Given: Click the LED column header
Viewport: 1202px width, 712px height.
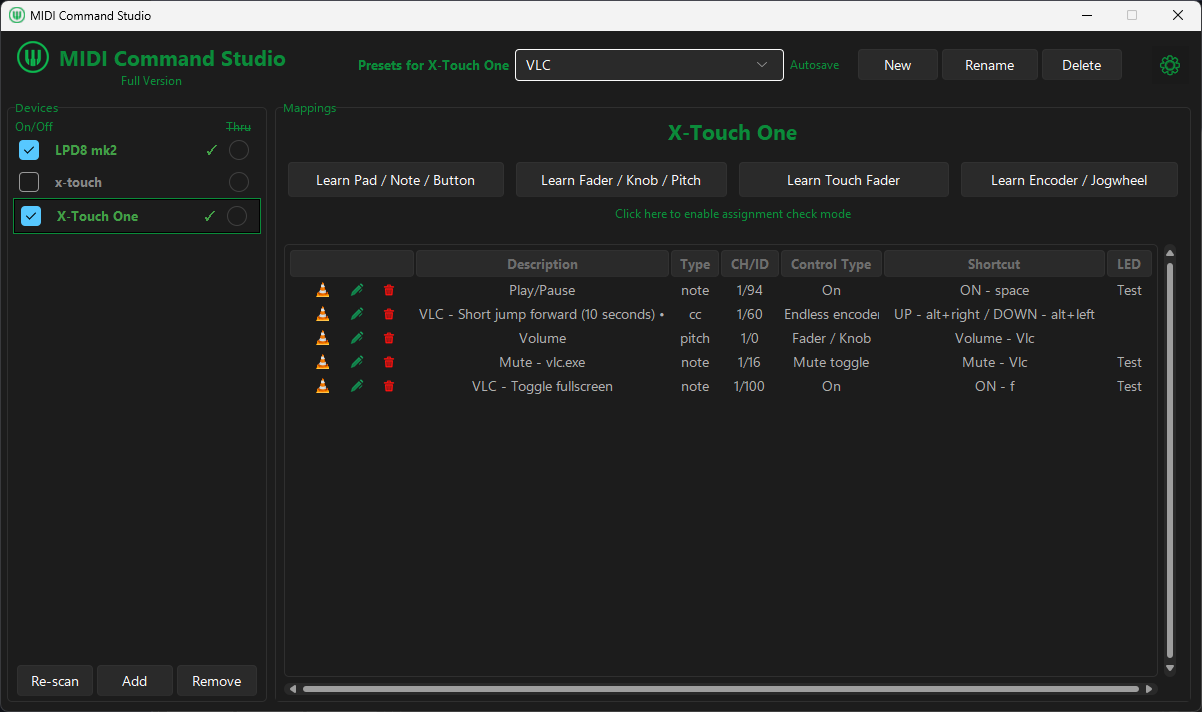Looking at the screenshot, I should tap(1129, 264).
